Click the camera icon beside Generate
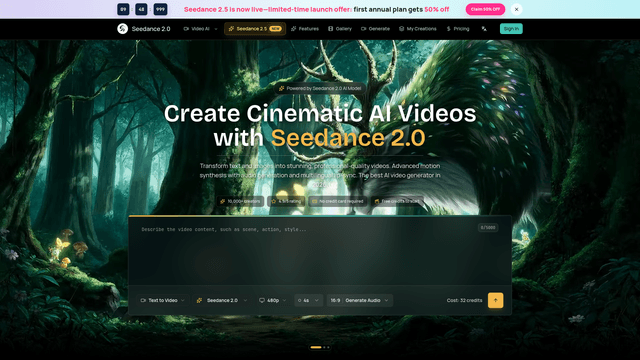Image resolution: width=640 pixels, height=360 pixels. click(x=364, y=29)
